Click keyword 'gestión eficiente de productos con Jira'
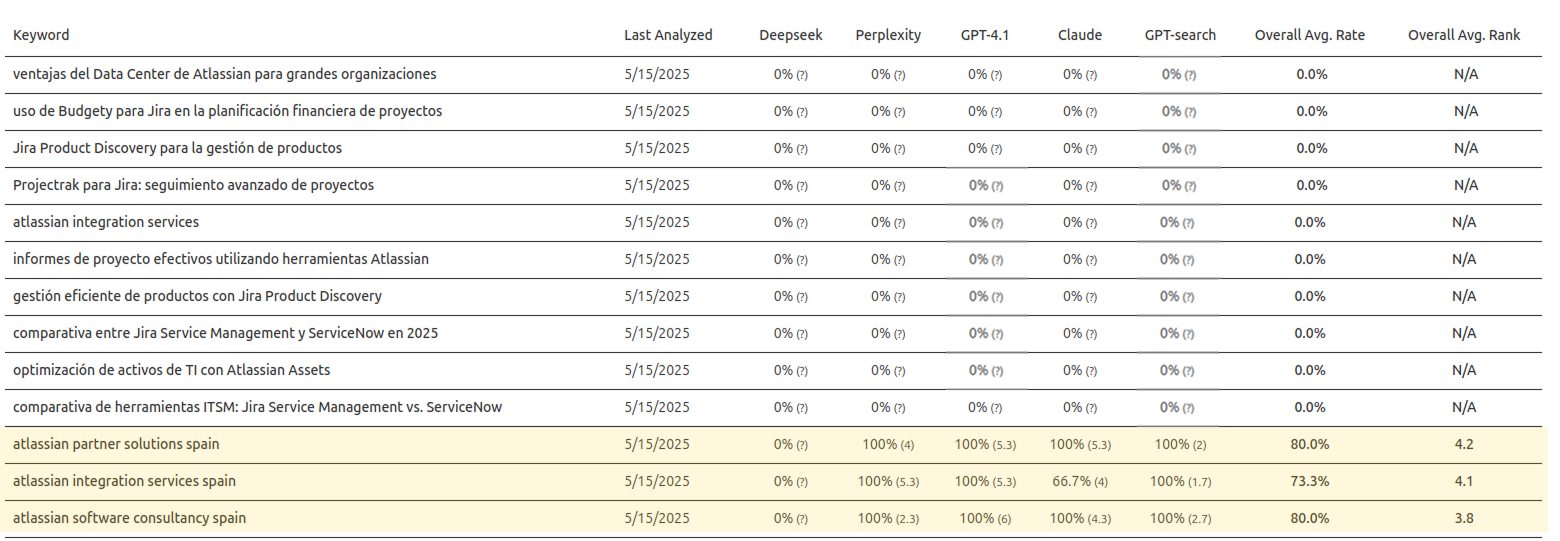 click(x=197, y=296)
